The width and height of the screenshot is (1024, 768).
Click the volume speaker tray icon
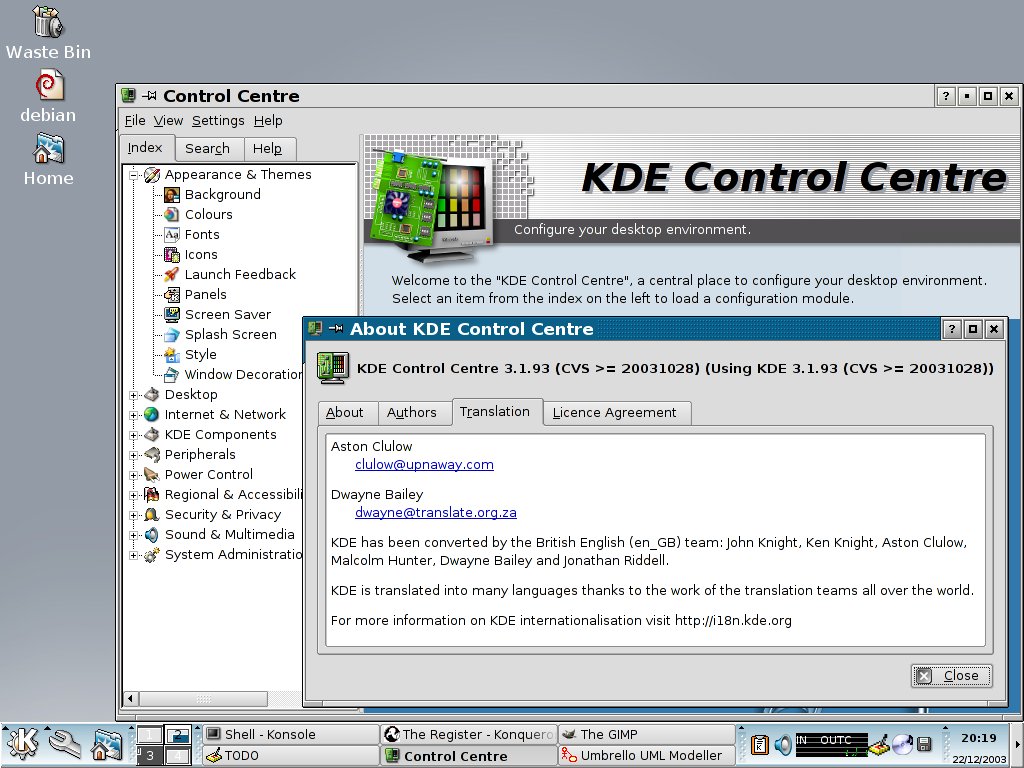[782, 744]
